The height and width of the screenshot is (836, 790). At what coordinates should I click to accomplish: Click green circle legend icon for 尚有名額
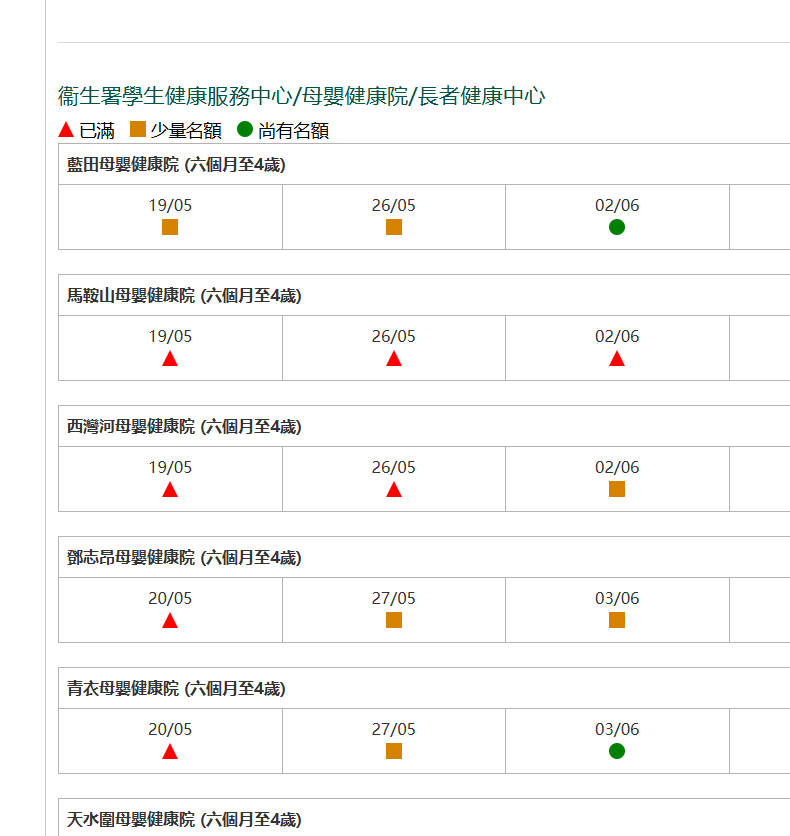(x=245, y=129)
